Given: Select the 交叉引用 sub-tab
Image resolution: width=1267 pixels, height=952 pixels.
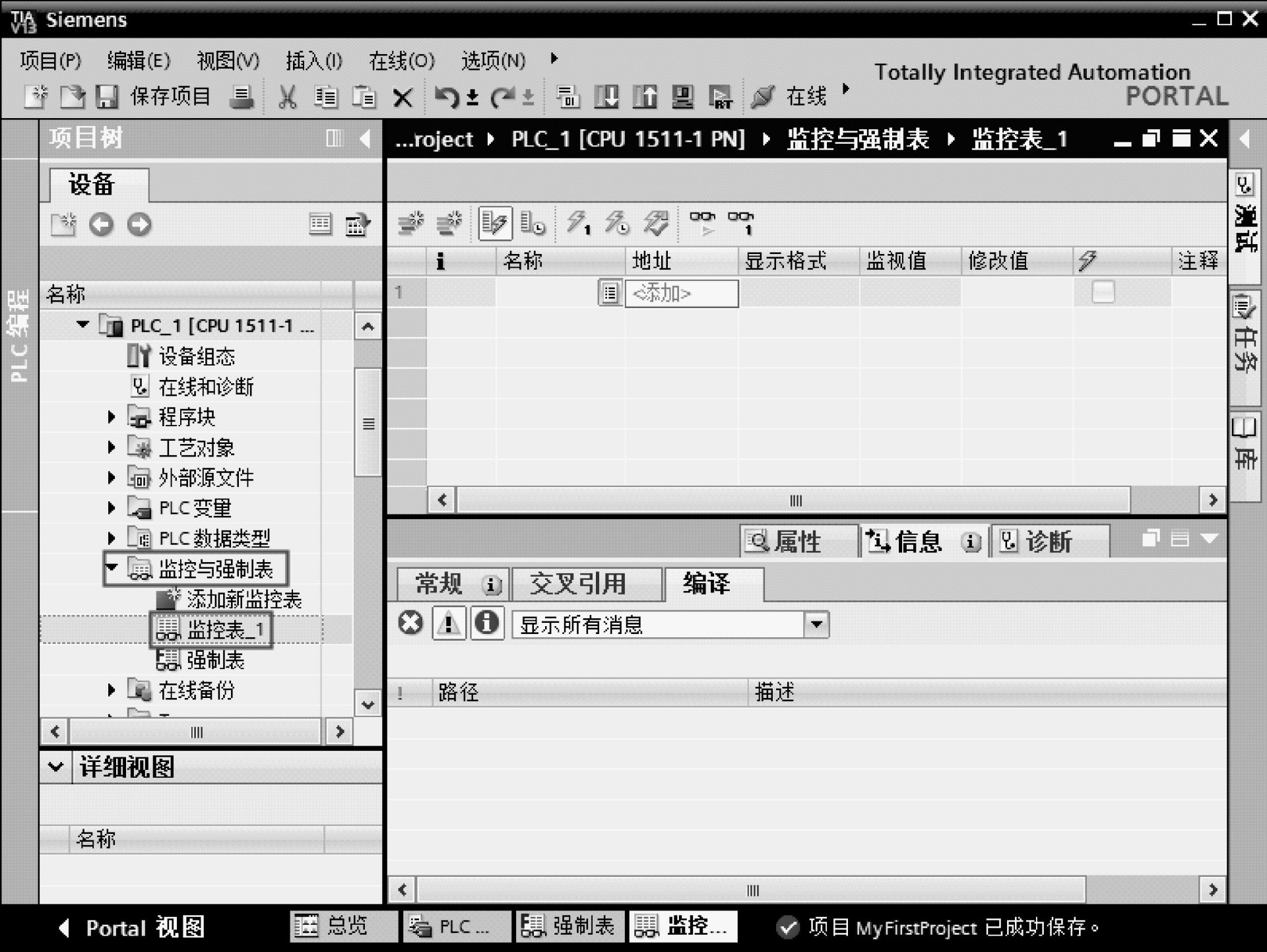Looking at the screenshot, I should click(x=587, y=585).
